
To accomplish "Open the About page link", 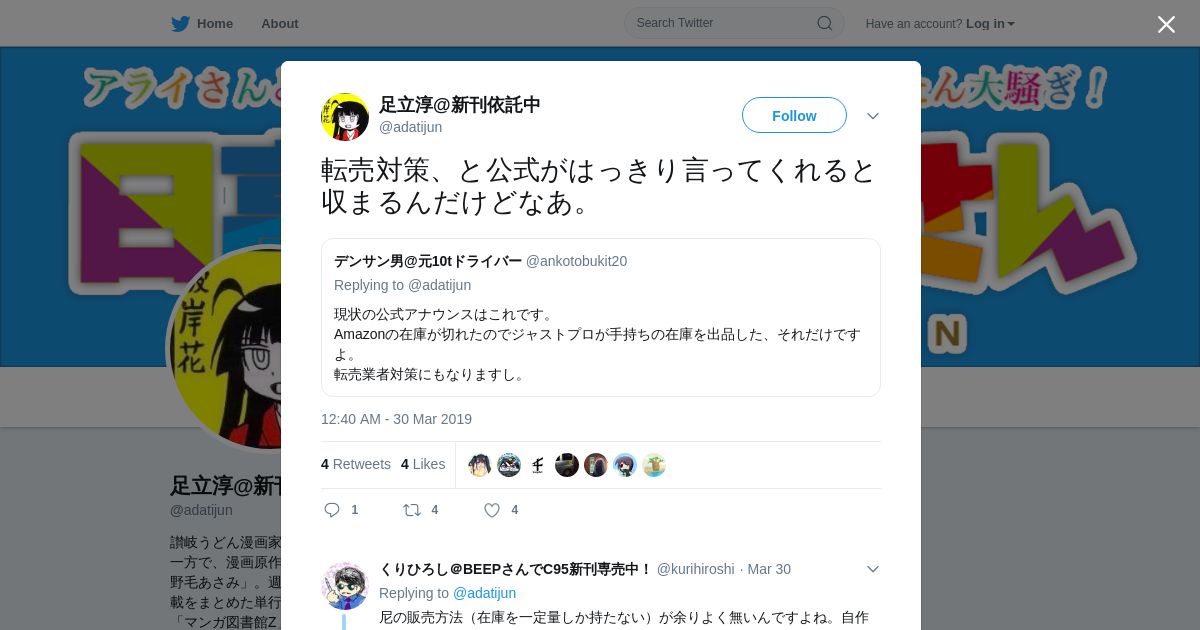I will pyautogui.click(x=279, y=23).
